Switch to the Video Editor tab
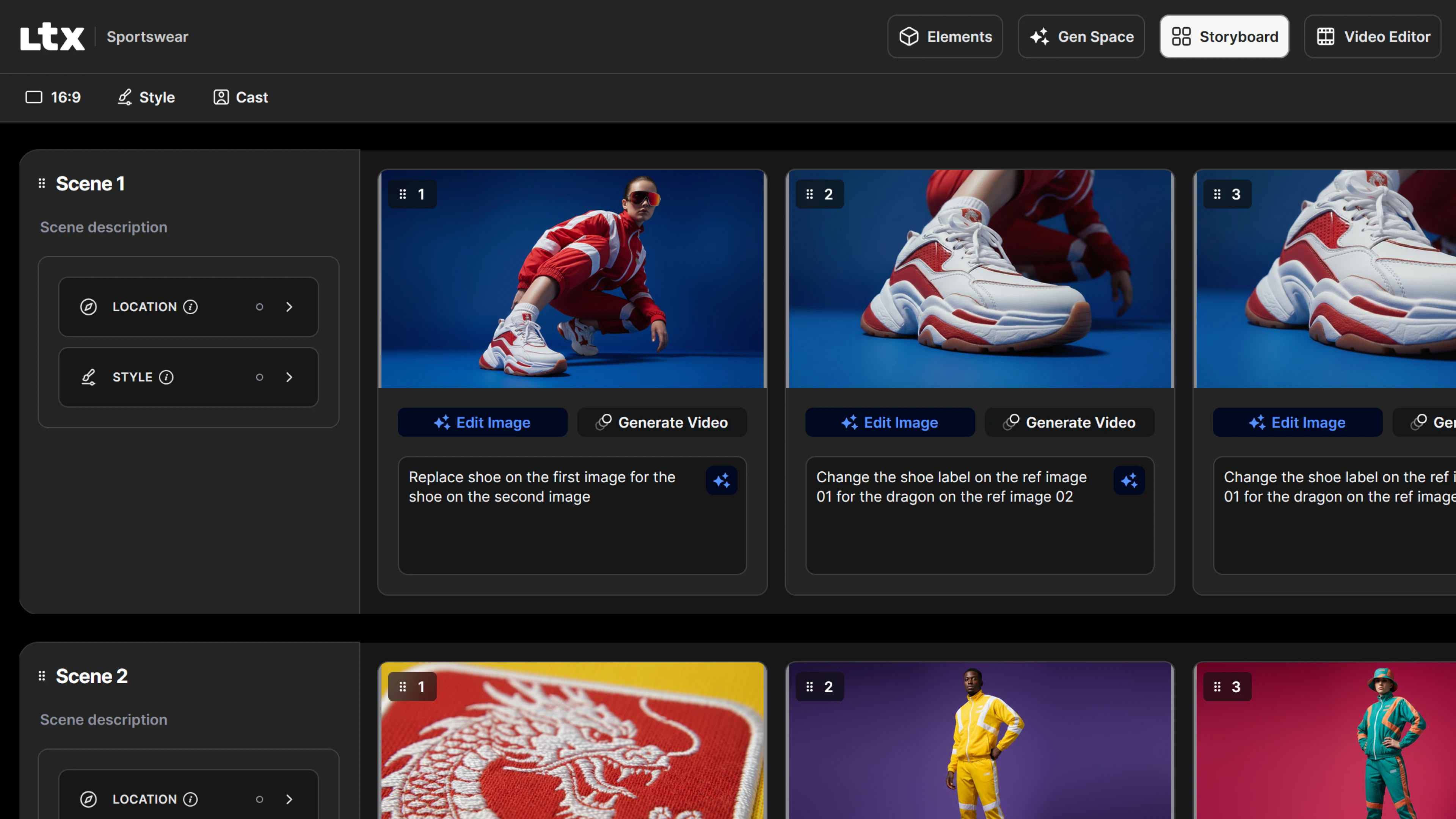1456x819 pixels. [x=1372, y=37]
